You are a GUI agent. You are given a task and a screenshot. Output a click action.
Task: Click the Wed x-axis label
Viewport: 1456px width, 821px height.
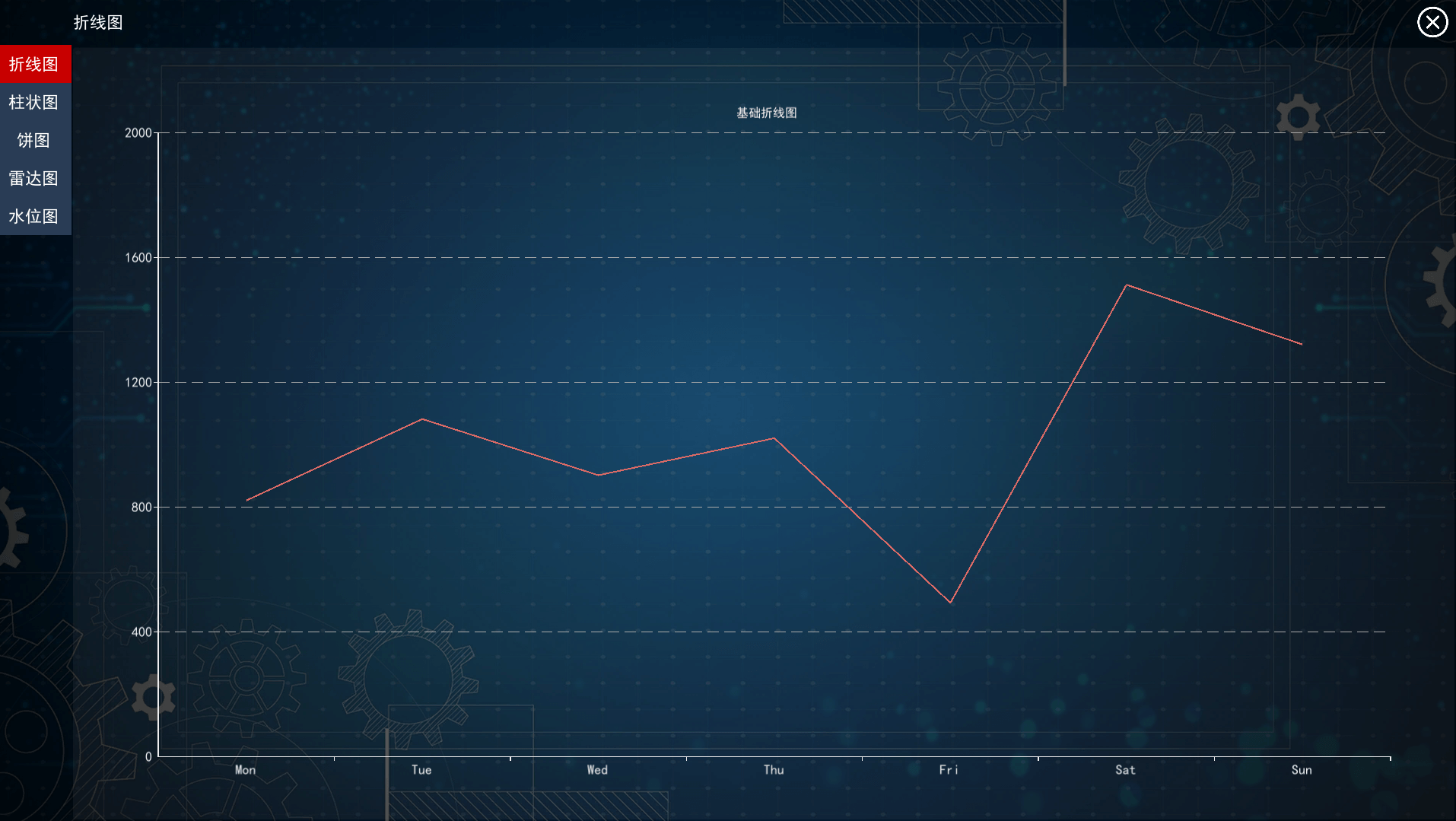[x=597, y=770]
